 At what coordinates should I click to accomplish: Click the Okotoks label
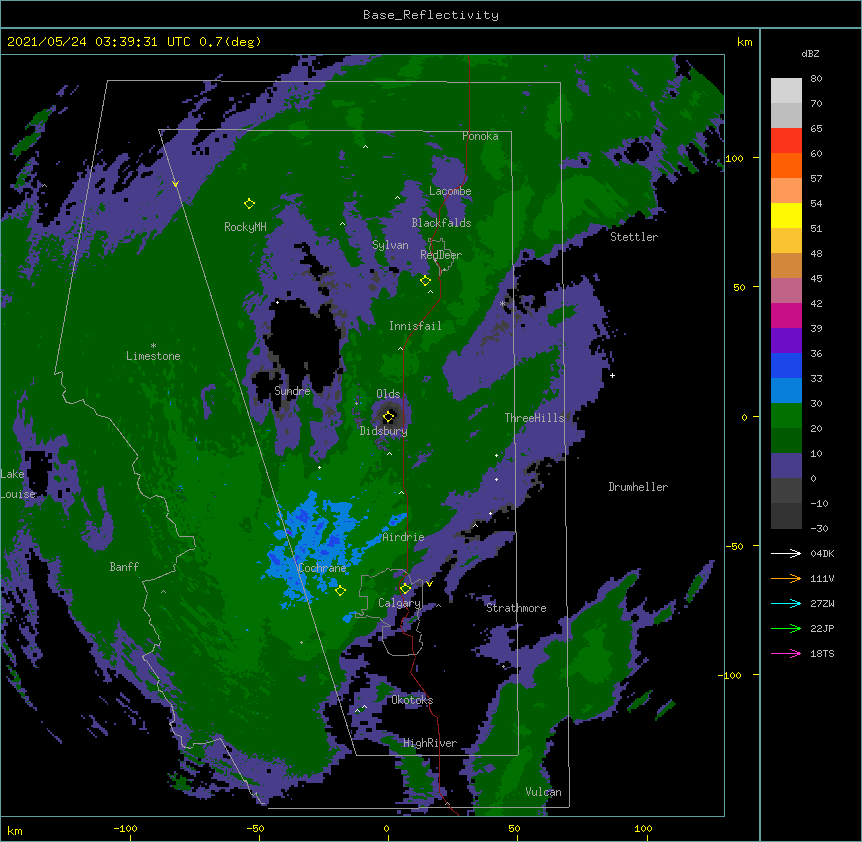412,700
